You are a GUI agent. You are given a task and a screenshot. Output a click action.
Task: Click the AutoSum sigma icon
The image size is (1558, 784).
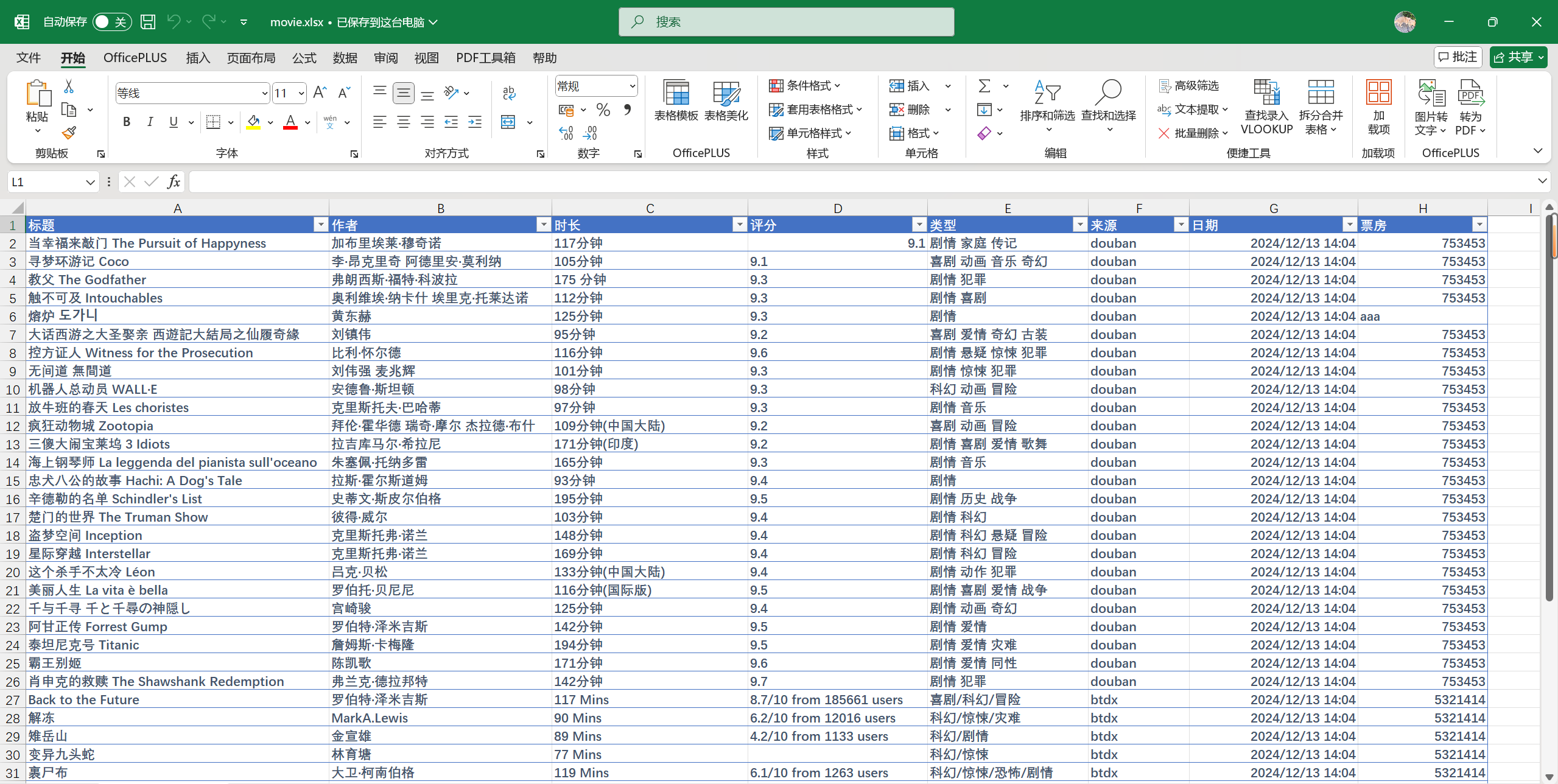[x=984, y=86]
